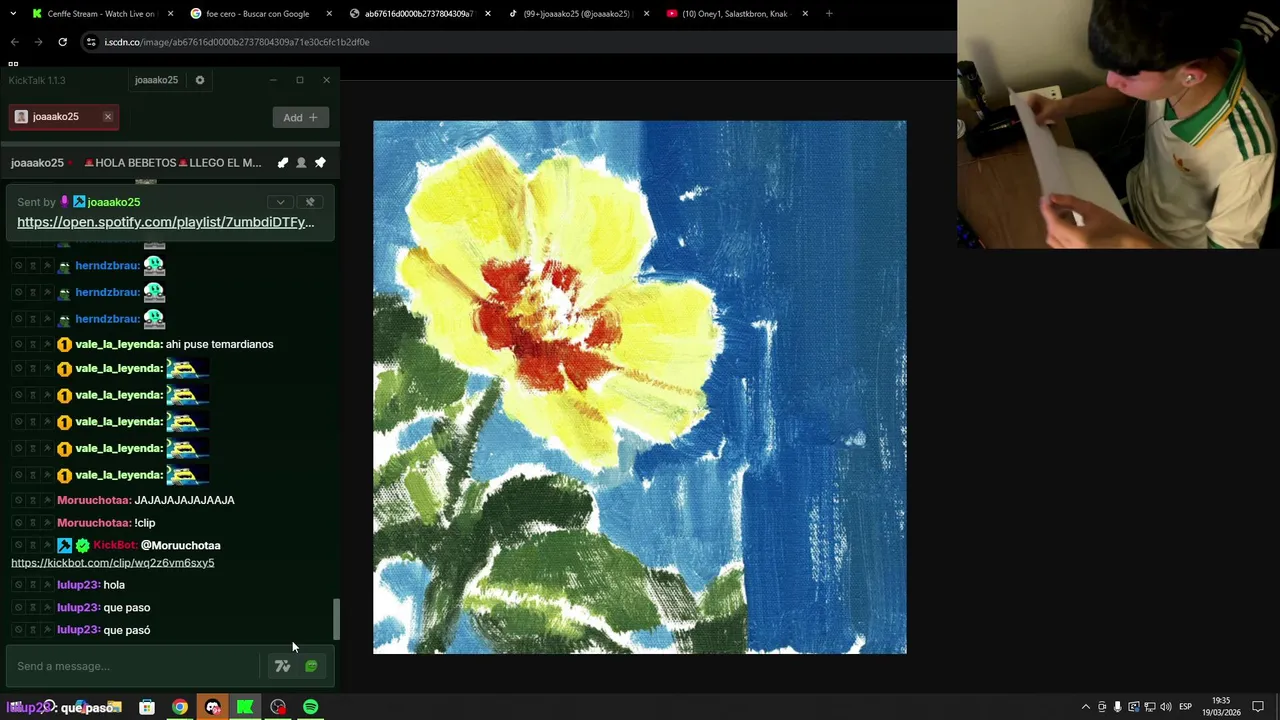This screenshot has height=720, width=1280.
Task: Open Kick app from taskbar
Action: (x=245, y=708)
